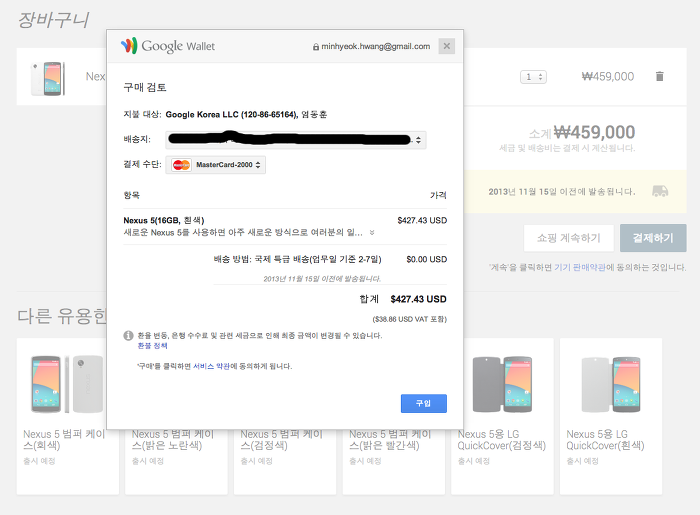
Task: Click the blue 구입 purchase button
Action: [x=424, y=403]
